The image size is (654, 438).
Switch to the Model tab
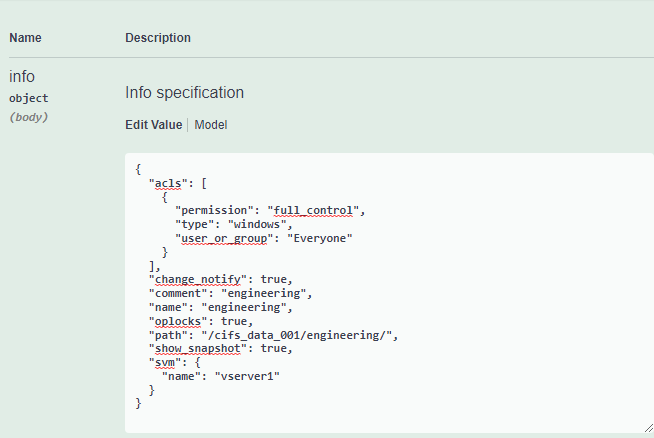211,125
